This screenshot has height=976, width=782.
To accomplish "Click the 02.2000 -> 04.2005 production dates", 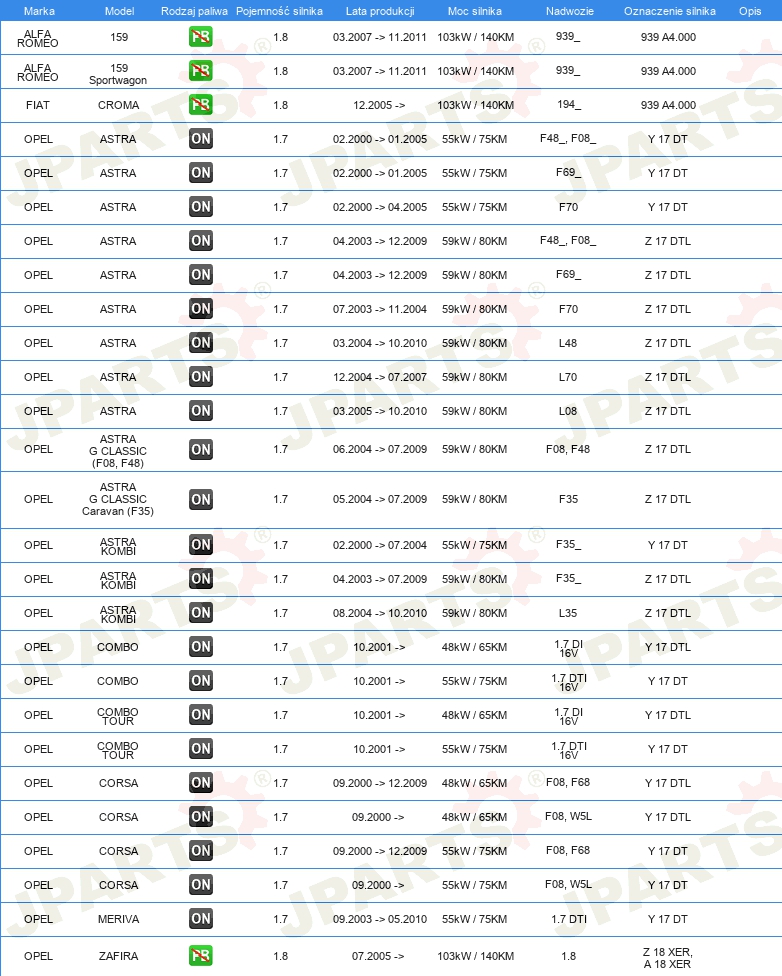I will click(380, 207).
